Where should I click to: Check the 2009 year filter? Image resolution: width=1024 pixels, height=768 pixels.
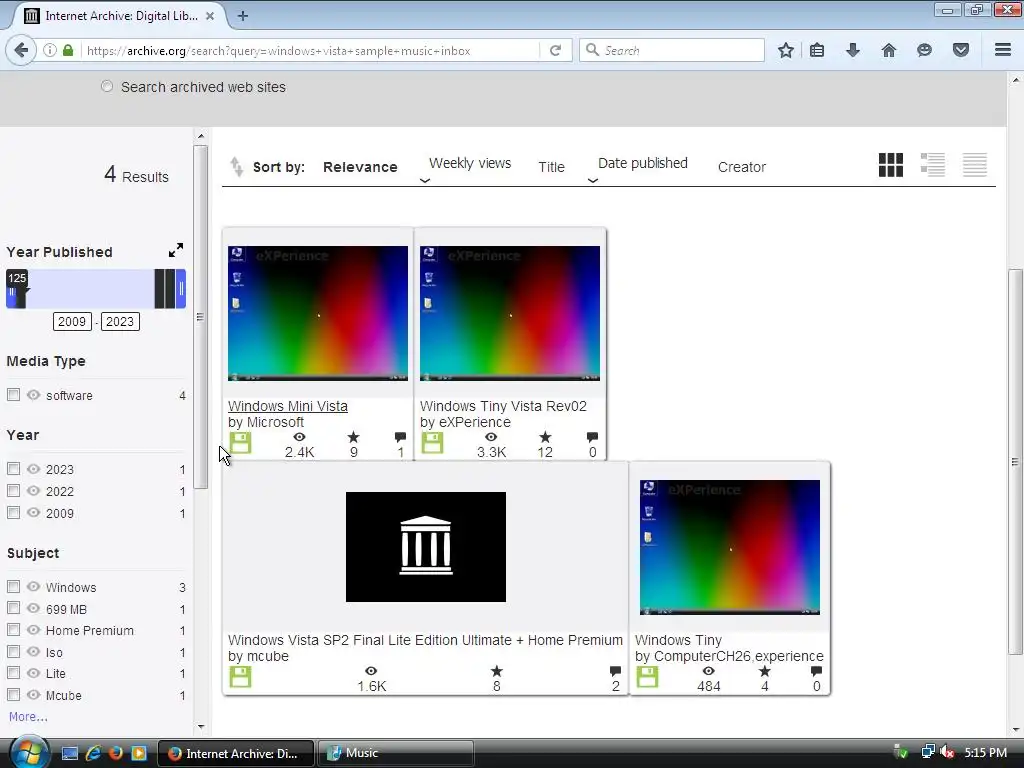point(13,512)
